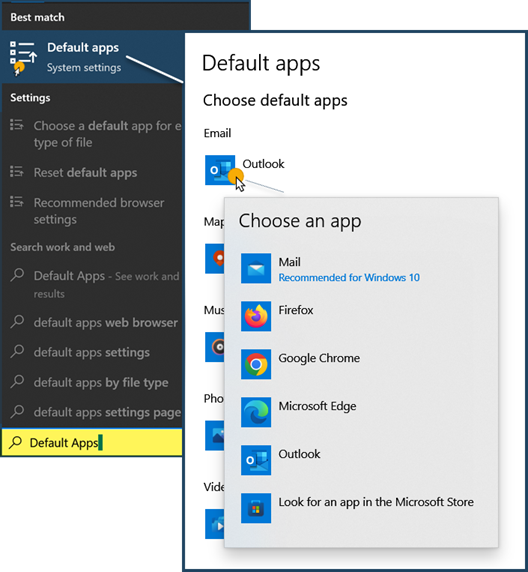528x572 pixels.
Task: Click the Maps default app icon
Action: [x=215, y=258]
